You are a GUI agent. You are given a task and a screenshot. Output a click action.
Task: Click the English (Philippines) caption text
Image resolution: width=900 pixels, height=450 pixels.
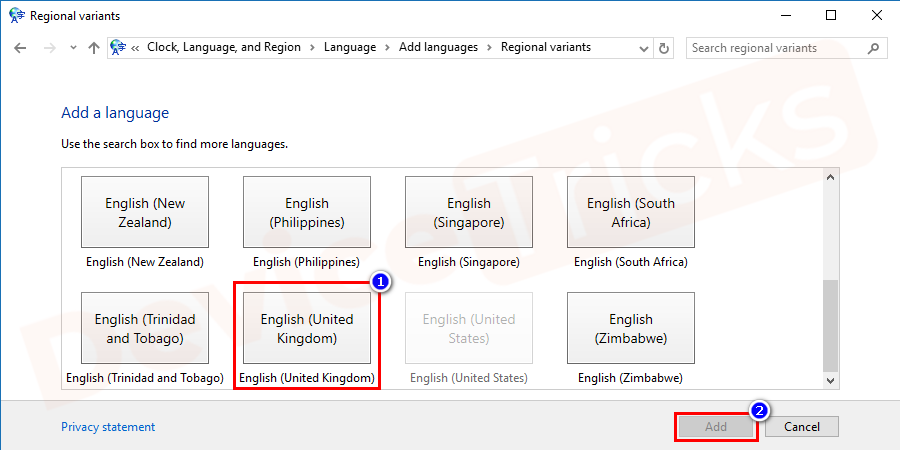point(307,262)
